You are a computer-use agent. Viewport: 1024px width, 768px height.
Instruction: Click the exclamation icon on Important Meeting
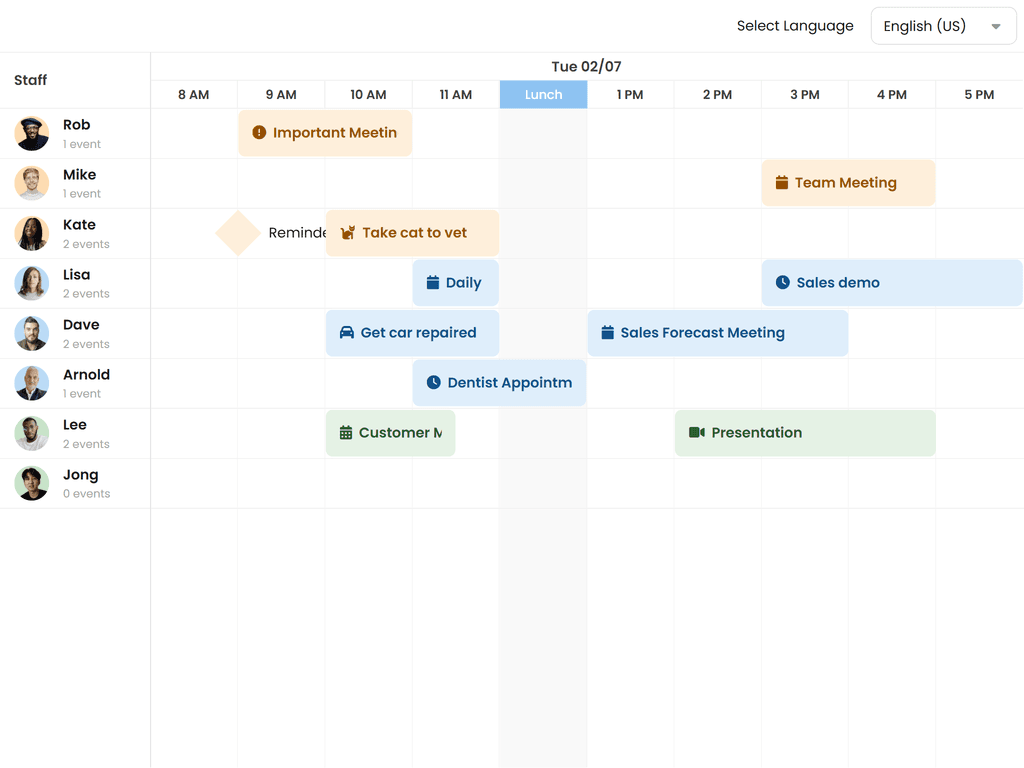[x=259, y=133]
